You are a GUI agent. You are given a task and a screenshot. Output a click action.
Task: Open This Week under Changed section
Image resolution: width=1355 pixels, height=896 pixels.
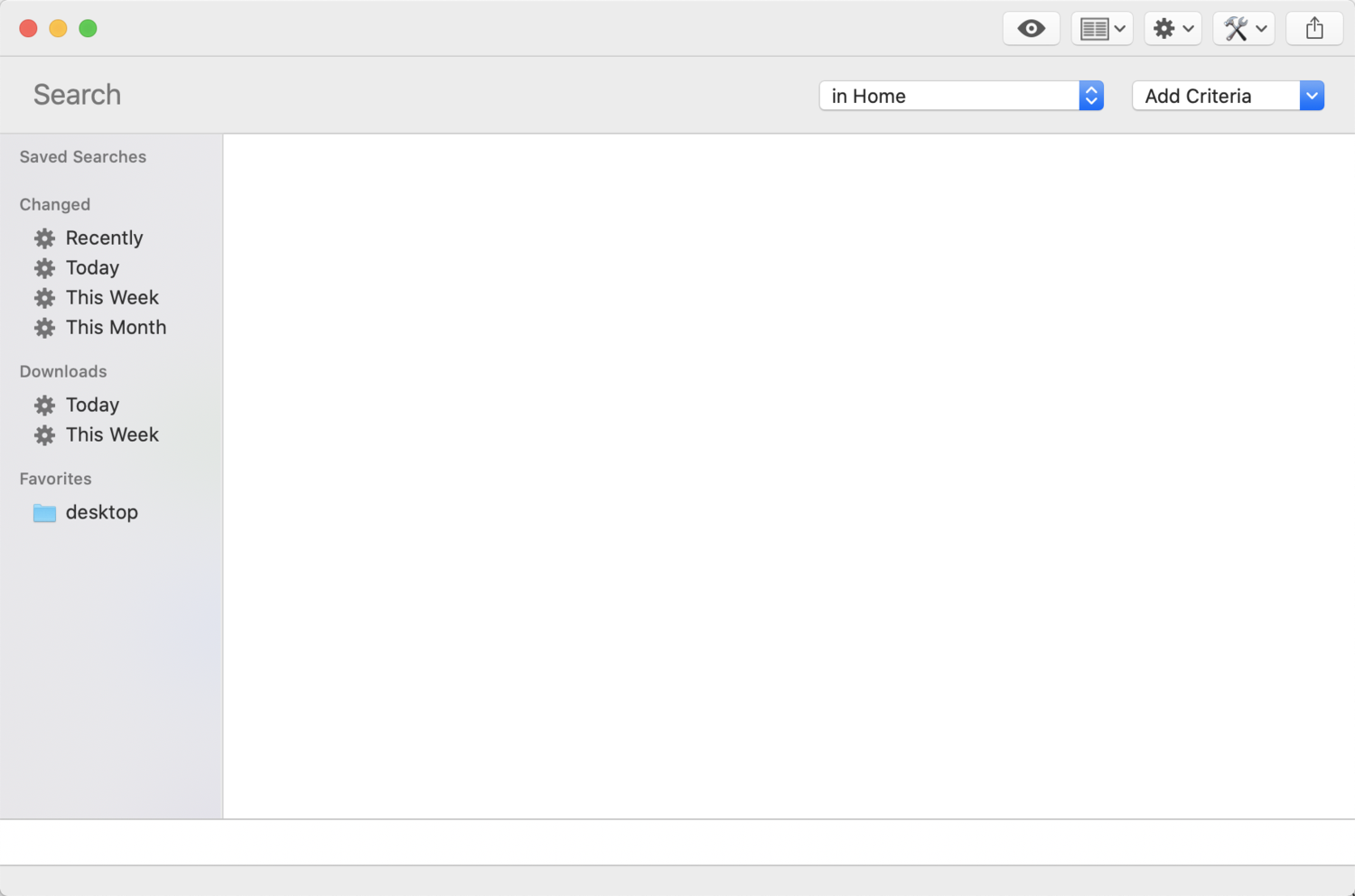point(112,298)
